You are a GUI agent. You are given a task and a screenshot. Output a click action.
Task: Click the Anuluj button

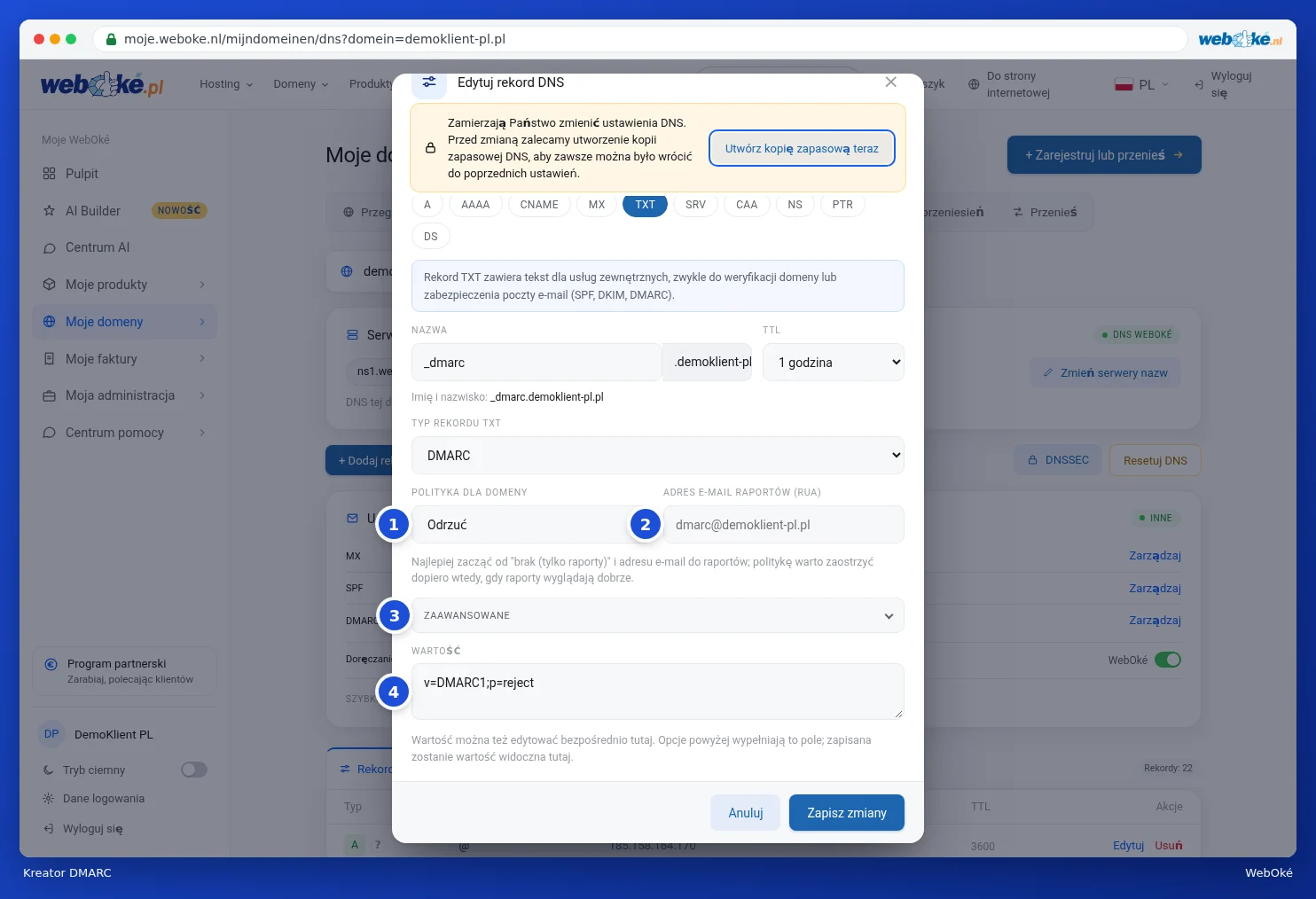coord(746,813)
